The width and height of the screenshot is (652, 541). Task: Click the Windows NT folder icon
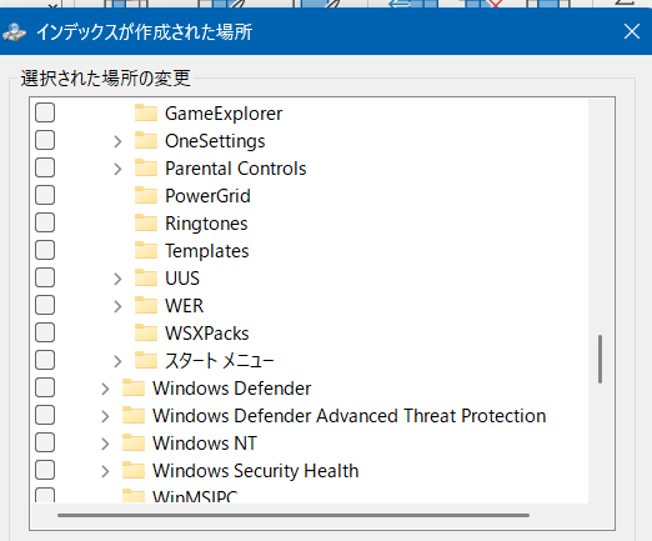tap(133, 442)
